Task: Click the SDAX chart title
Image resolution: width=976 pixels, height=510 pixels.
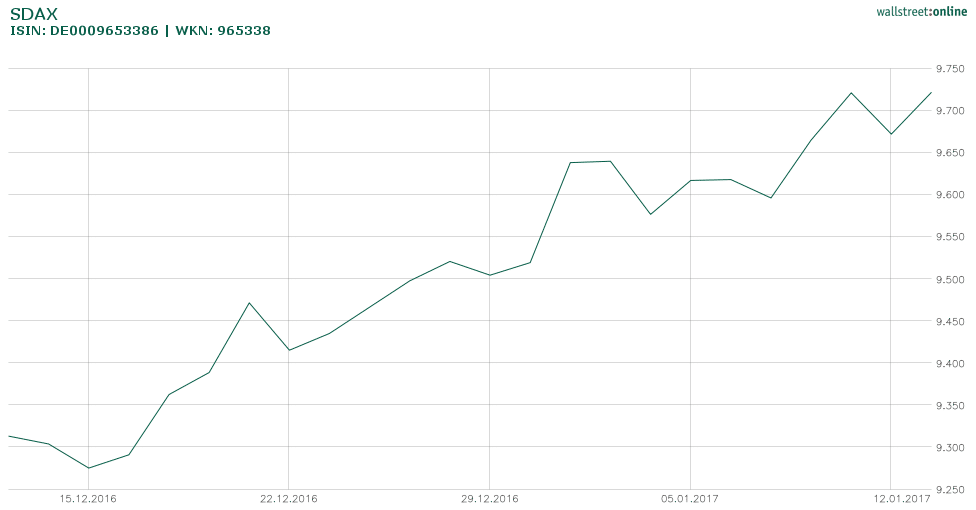Action: point(33,14)
